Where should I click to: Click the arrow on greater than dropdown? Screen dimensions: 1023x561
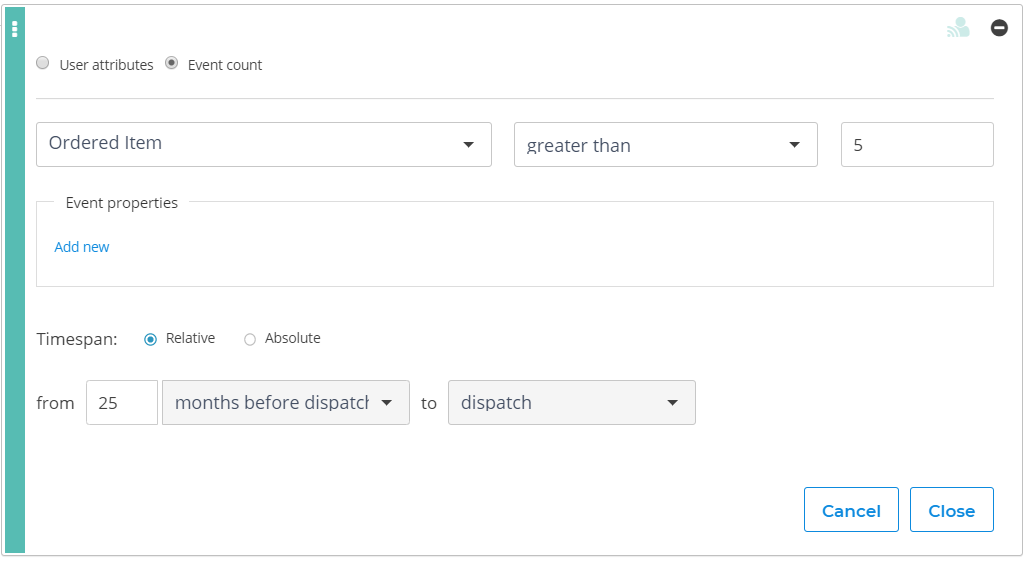795,145
